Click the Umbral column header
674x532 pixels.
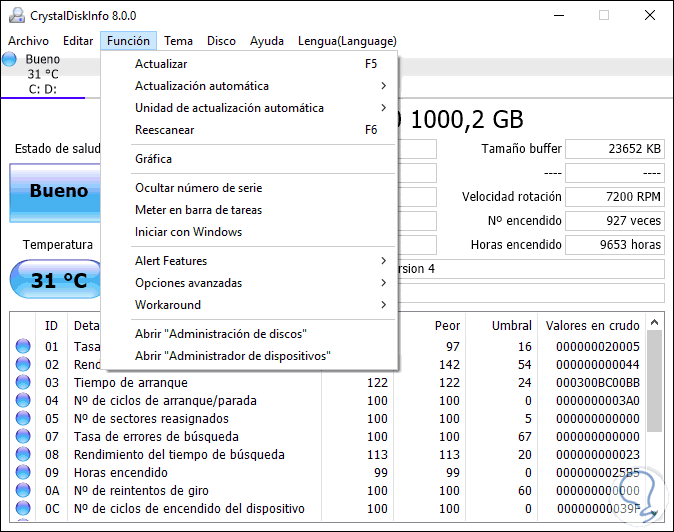point(512,326)
